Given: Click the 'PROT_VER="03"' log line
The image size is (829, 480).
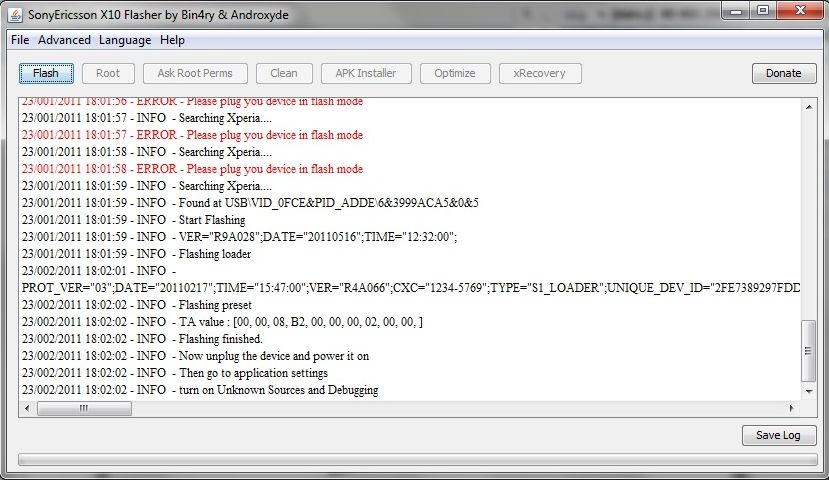Looking at the screenshot, I should (411, 288).
